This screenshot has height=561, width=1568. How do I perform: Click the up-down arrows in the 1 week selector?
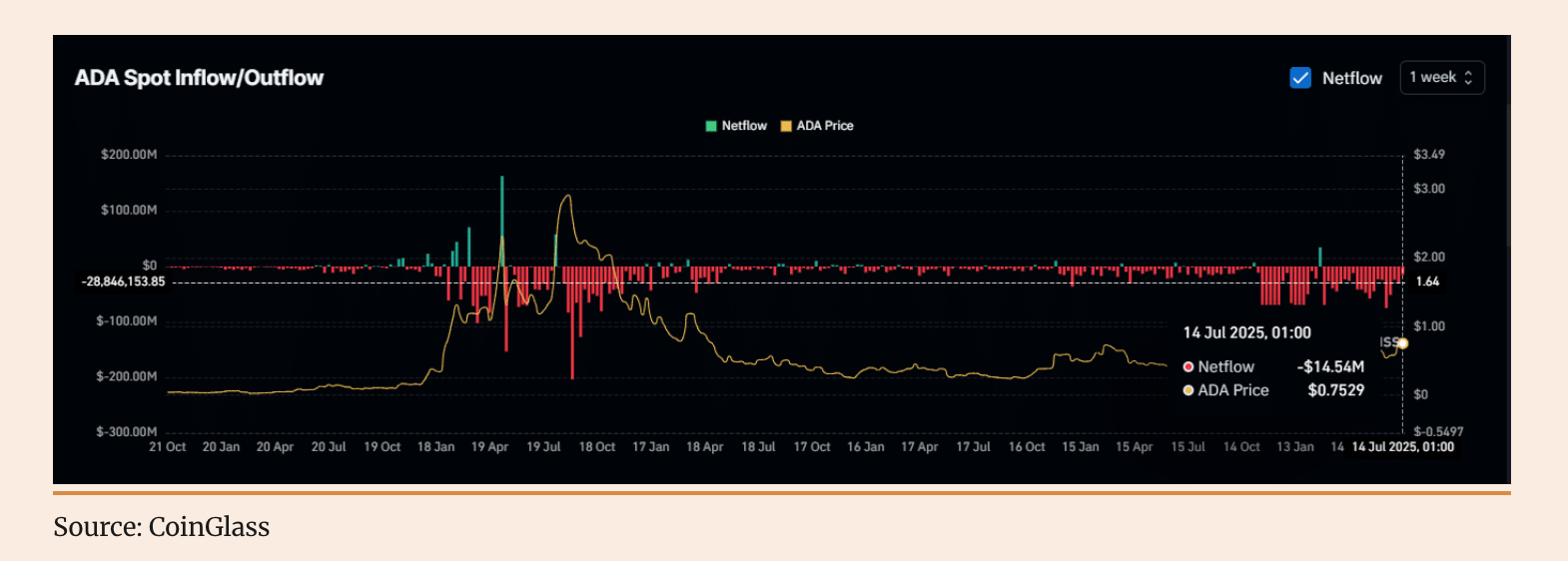[x=1468, y=78]
